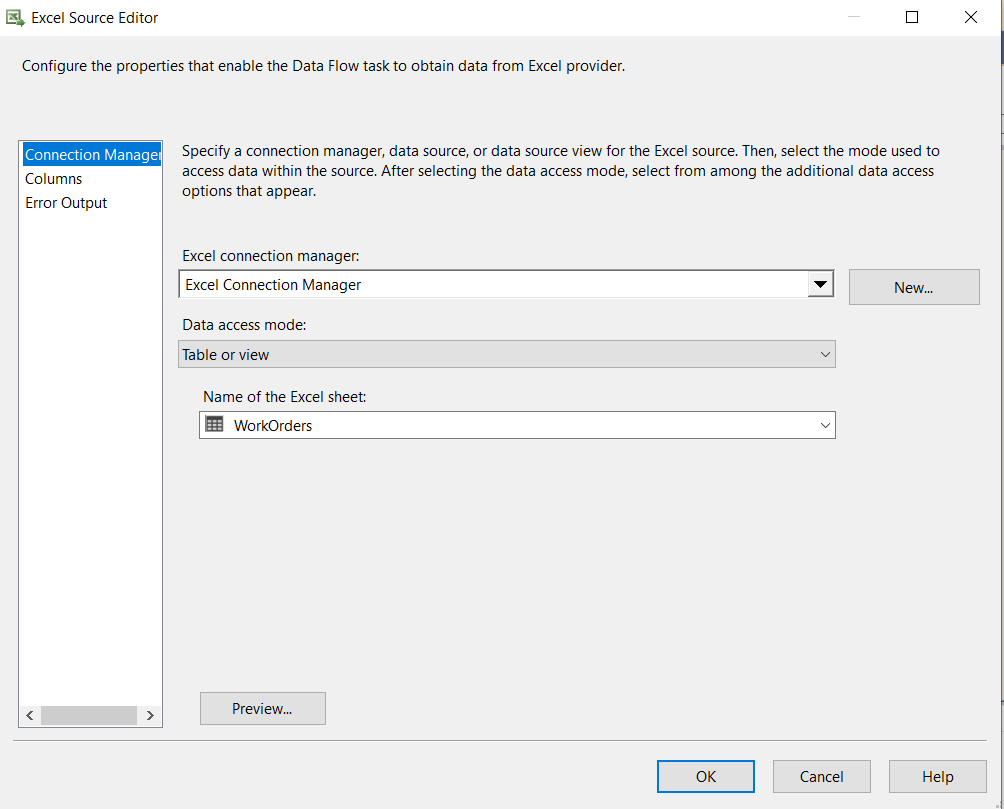Screen dimensions: 1004x809
Task: Click the horizontal scrollbar thumb in page list
Action: [88, 716]
